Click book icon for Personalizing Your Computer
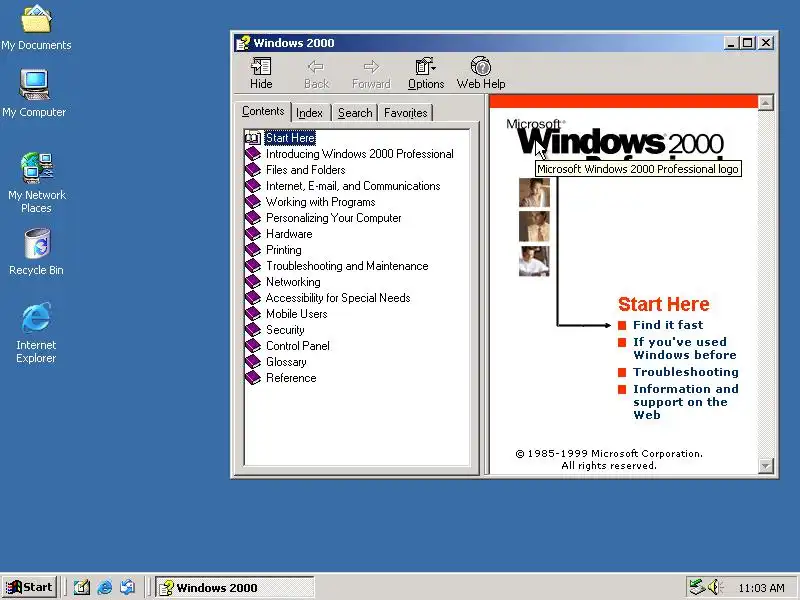The height and width of the screenshot is (600, 800). tap(253, 218)
